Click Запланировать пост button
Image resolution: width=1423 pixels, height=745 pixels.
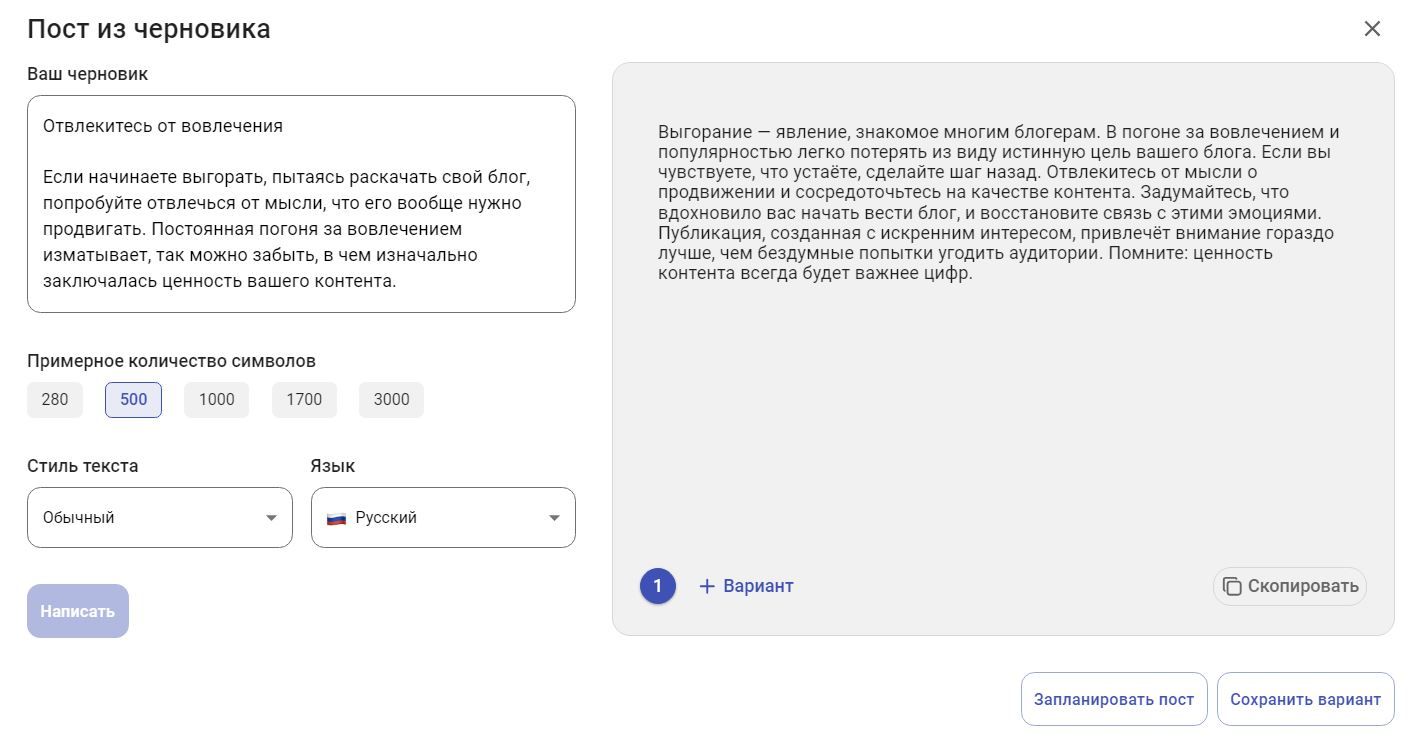1114,699
